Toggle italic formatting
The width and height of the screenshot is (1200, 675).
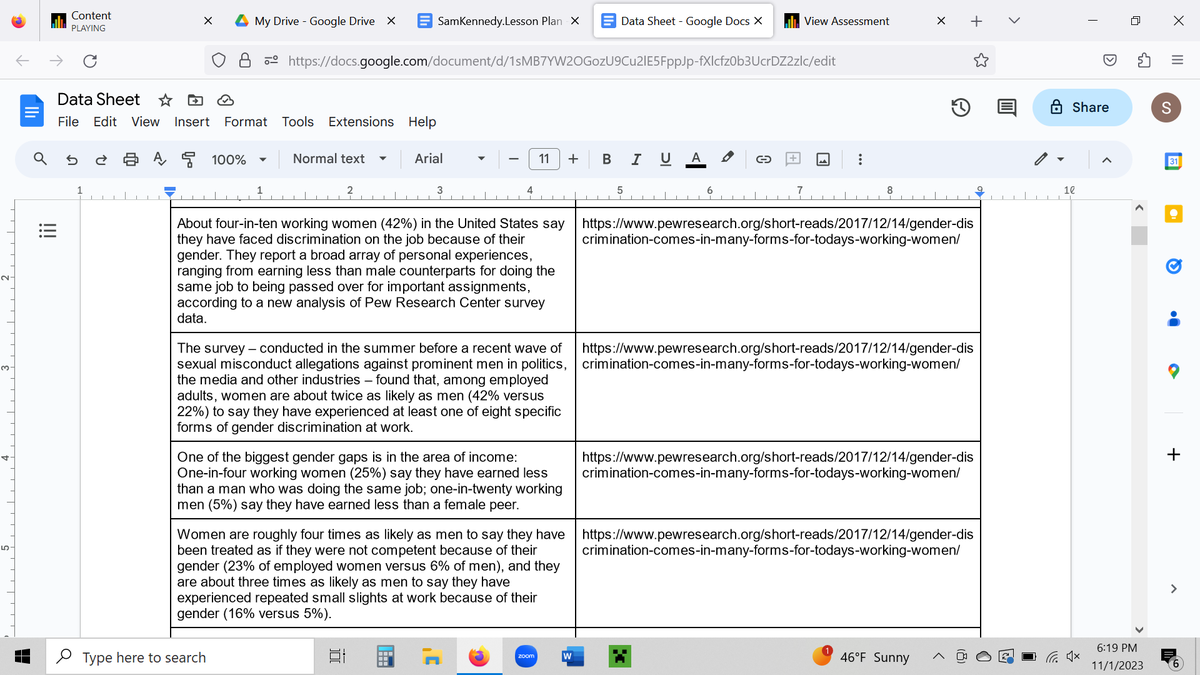click(x=636, y=158)
